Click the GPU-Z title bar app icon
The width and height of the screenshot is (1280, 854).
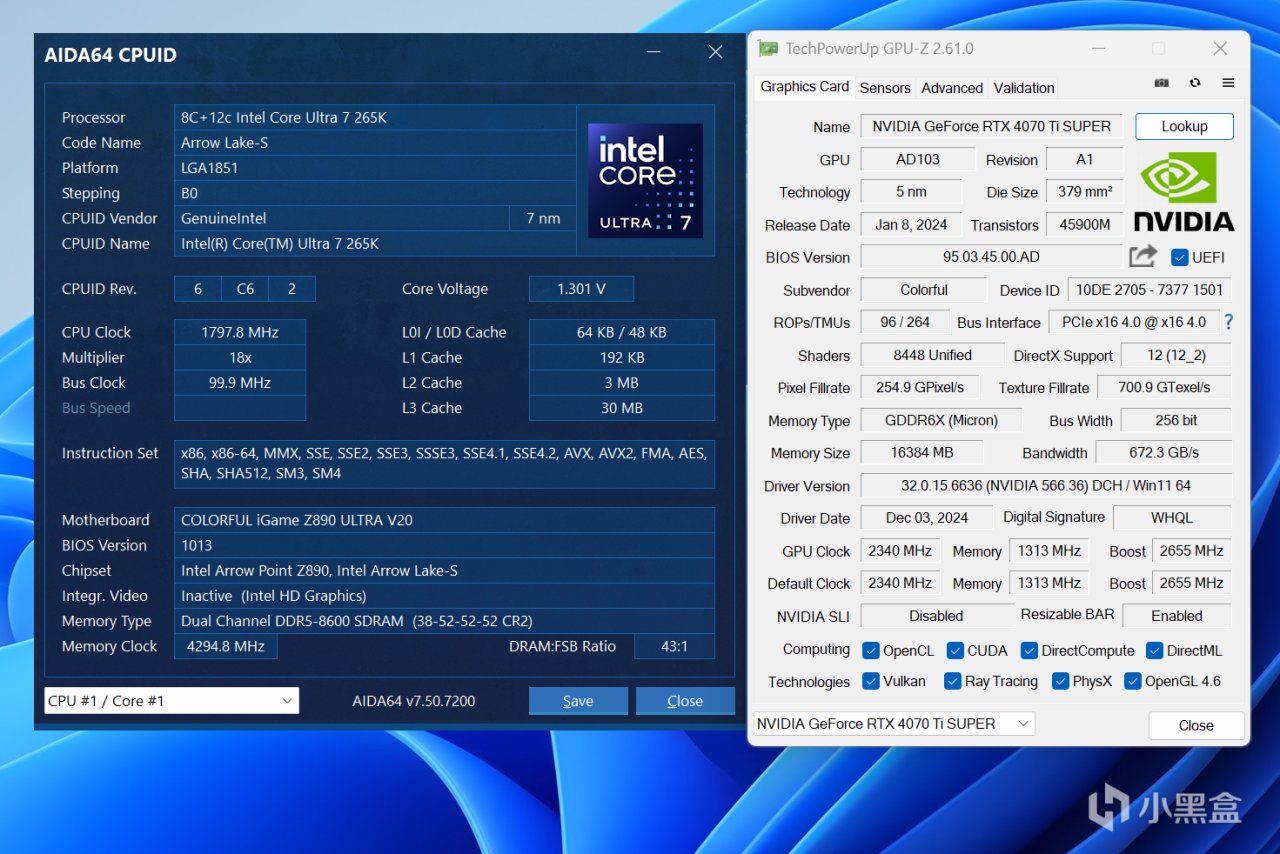[767, 48]
